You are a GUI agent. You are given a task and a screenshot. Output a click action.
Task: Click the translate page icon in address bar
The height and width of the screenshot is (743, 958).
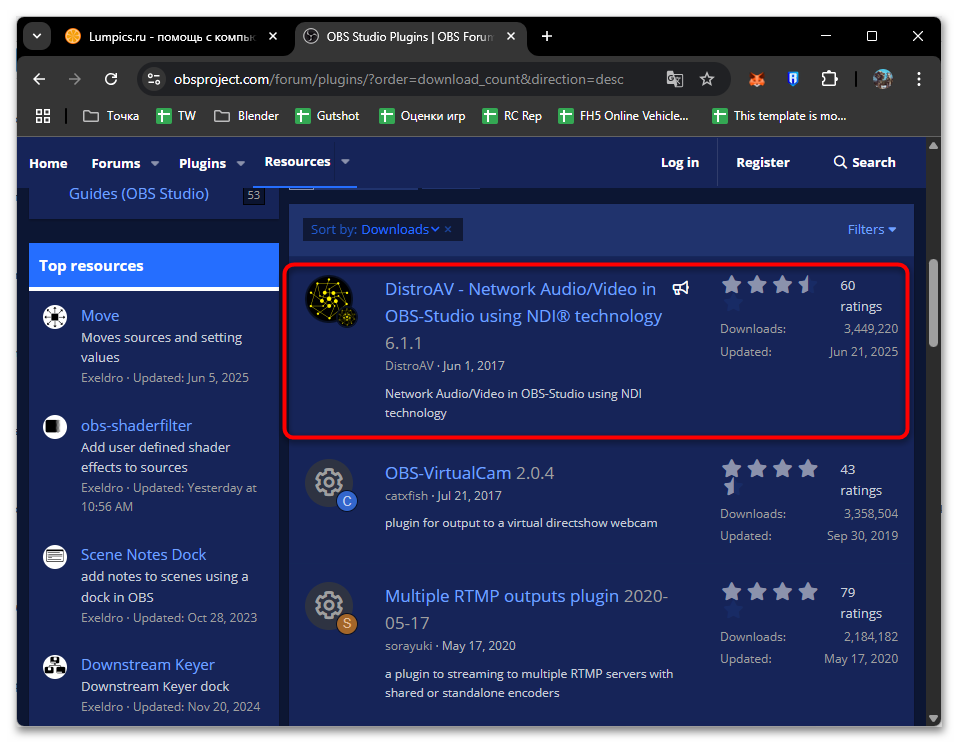(675, 79)
